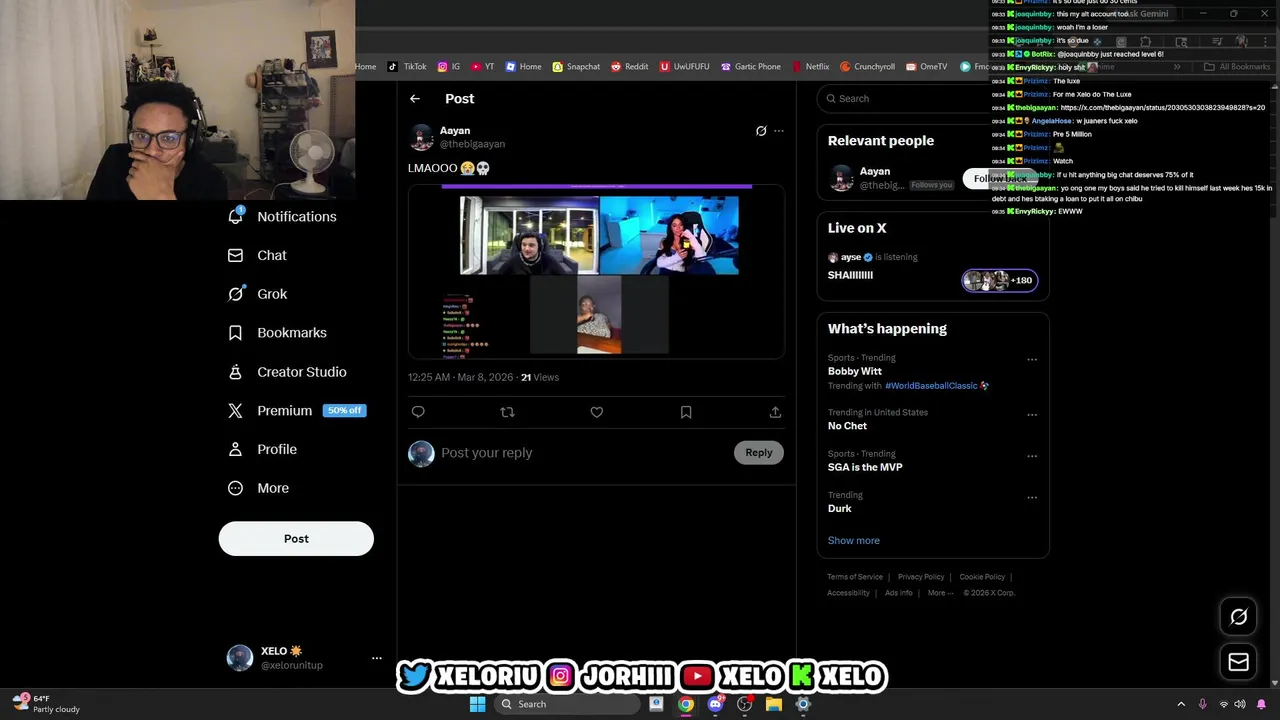The image size is (1280, 720).
Task: Bookmark the post icon
Action: [x=686, y=412]
